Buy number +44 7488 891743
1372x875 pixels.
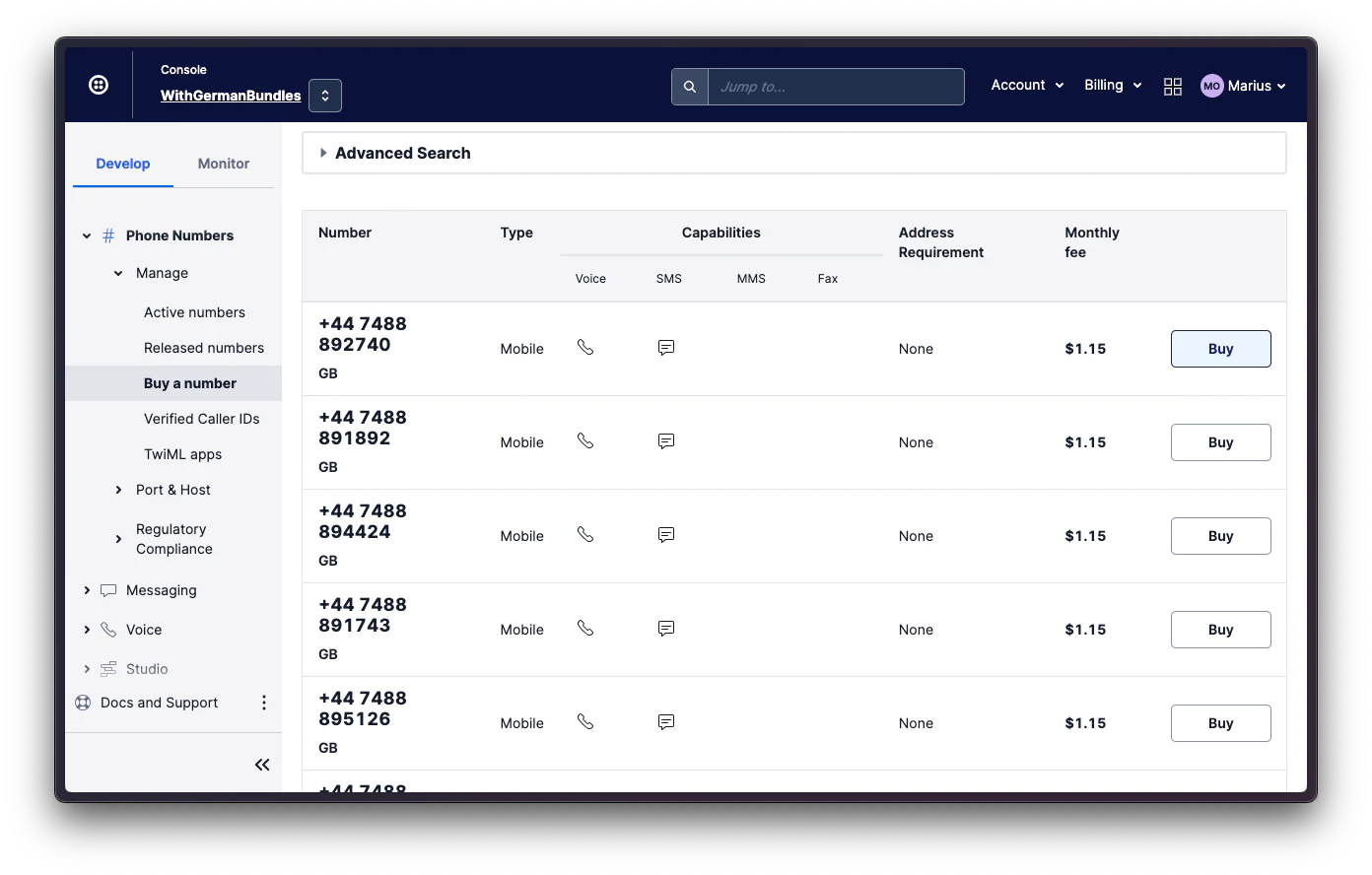1220,630
